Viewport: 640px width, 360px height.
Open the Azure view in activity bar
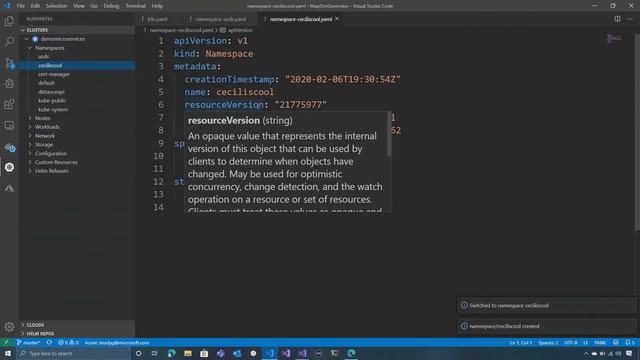point(9,188)
